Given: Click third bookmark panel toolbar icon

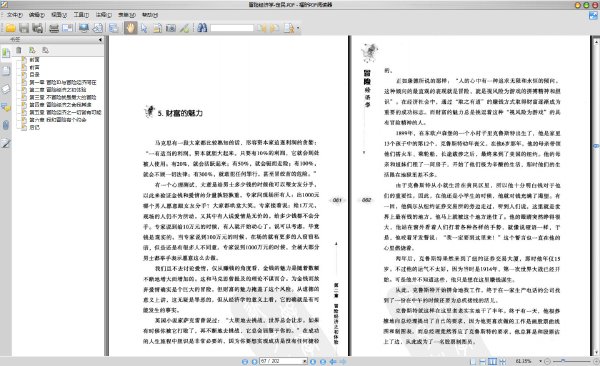Looking at the screenshot, I should (x=45, y=50).
